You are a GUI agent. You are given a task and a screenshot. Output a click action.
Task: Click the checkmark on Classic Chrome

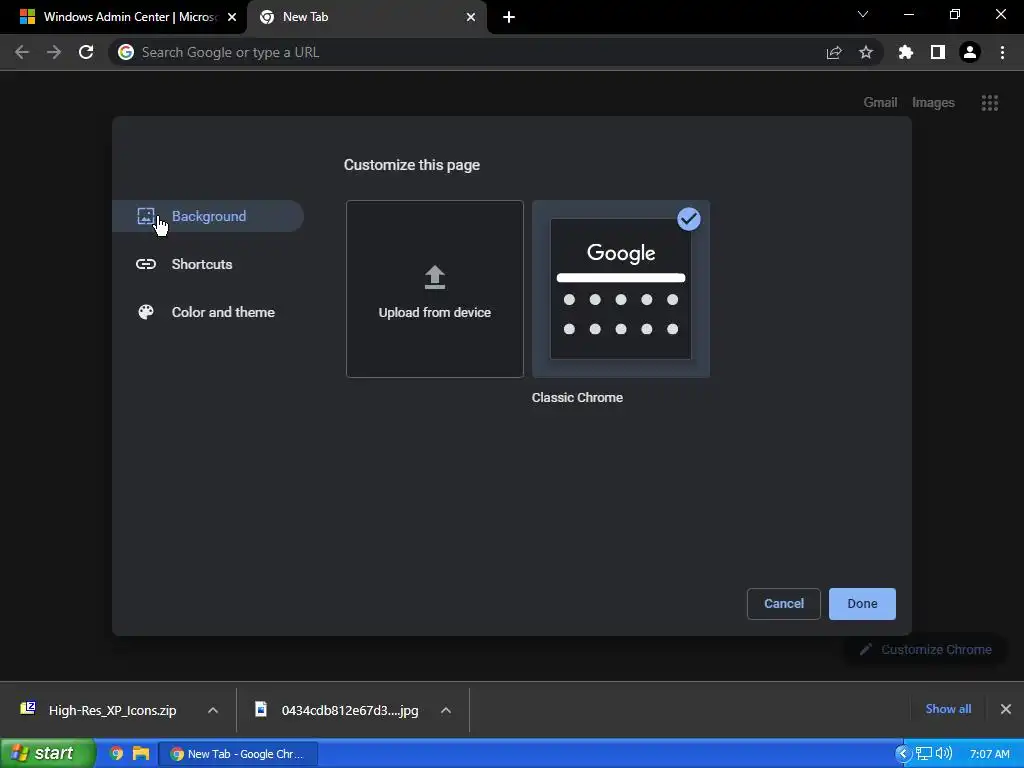coord(689,219)
